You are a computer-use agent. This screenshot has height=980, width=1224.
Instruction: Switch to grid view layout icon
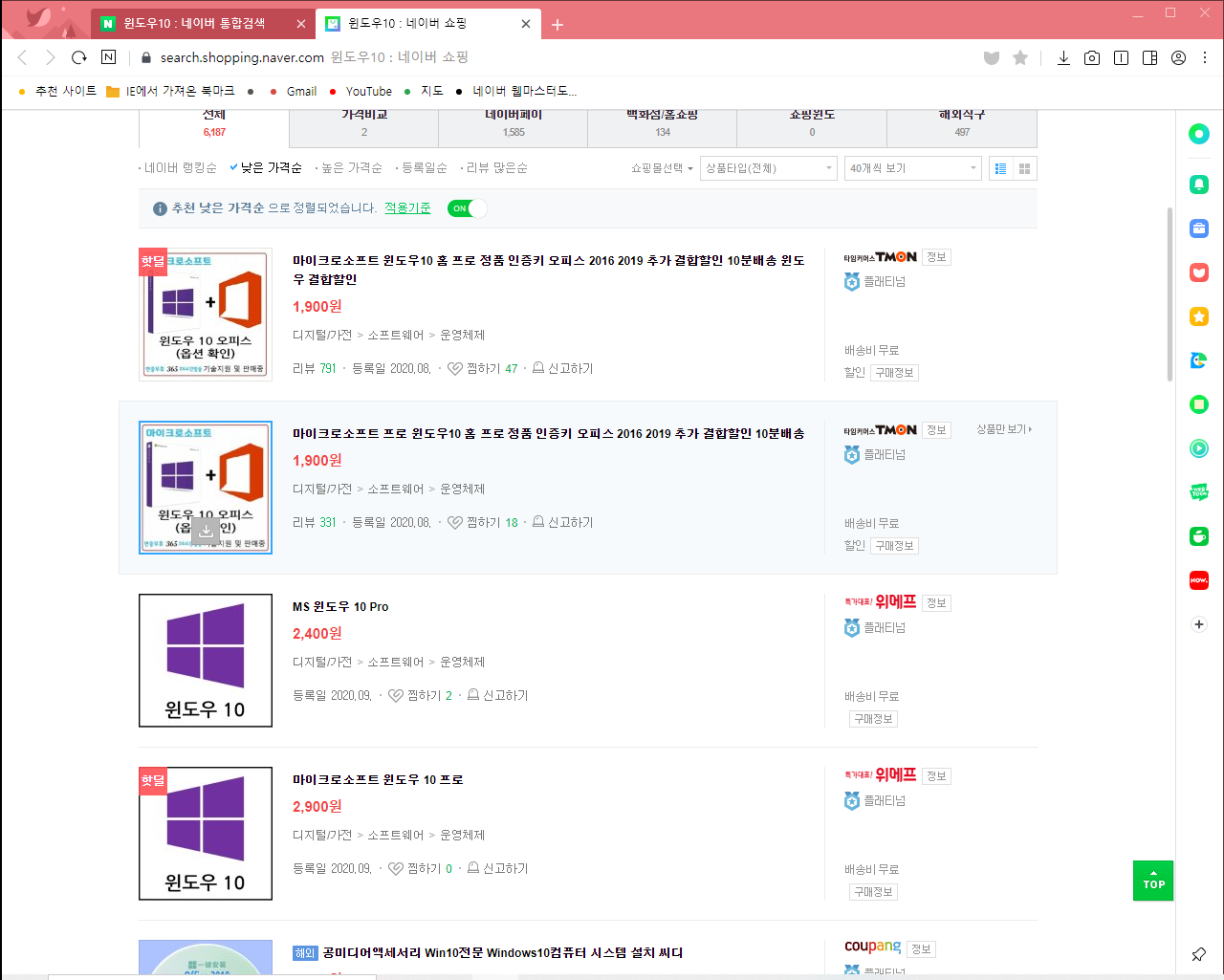[1025, 168]
